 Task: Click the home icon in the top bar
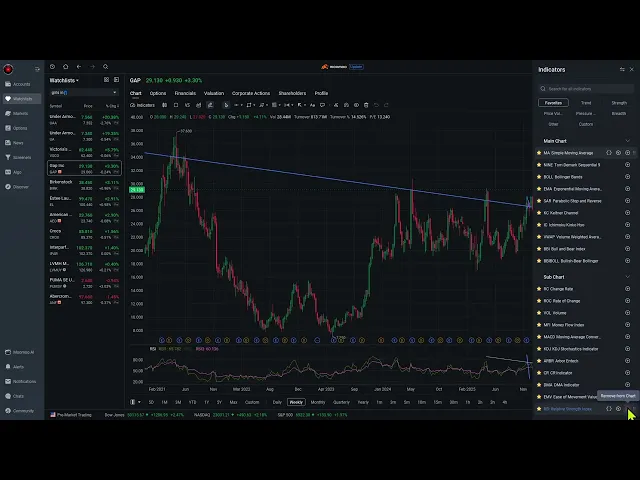pyautogui.click(x=66, y=67)
